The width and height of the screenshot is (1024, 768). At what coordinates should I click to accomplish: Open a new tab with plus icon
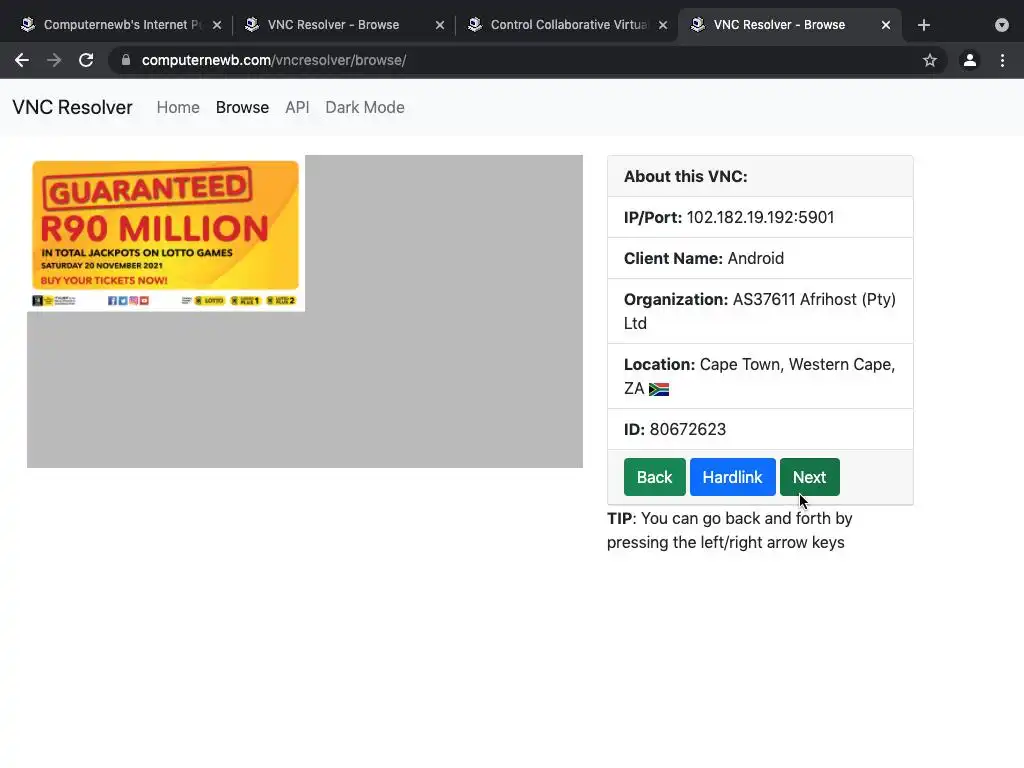point(923,25)
